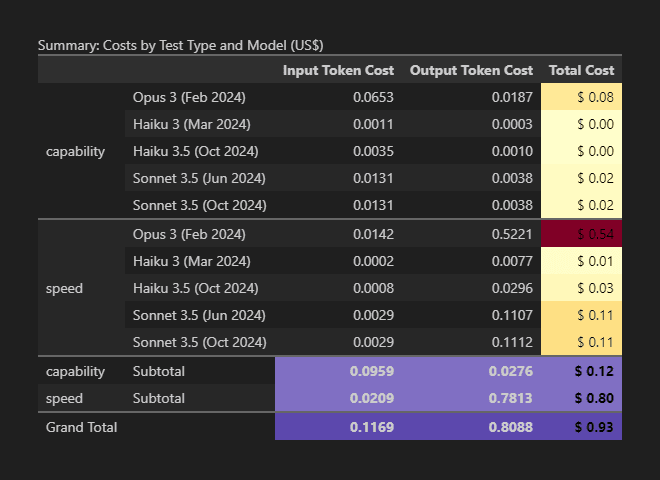
Task: Click the input cost value 0.0035
Action: [373, 151]
